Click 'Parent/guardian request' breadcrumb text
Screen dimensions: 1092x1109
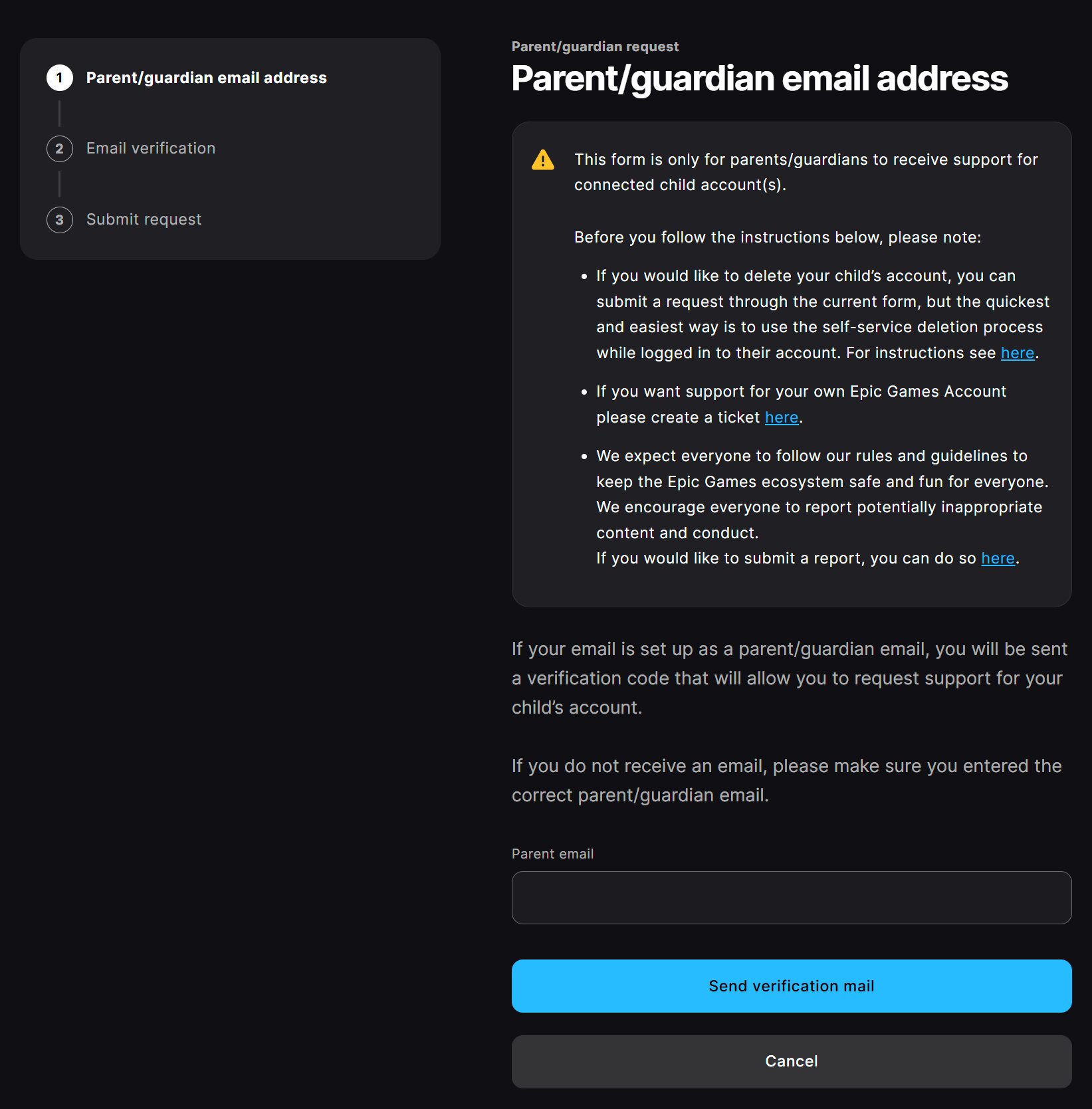point(595,47)
